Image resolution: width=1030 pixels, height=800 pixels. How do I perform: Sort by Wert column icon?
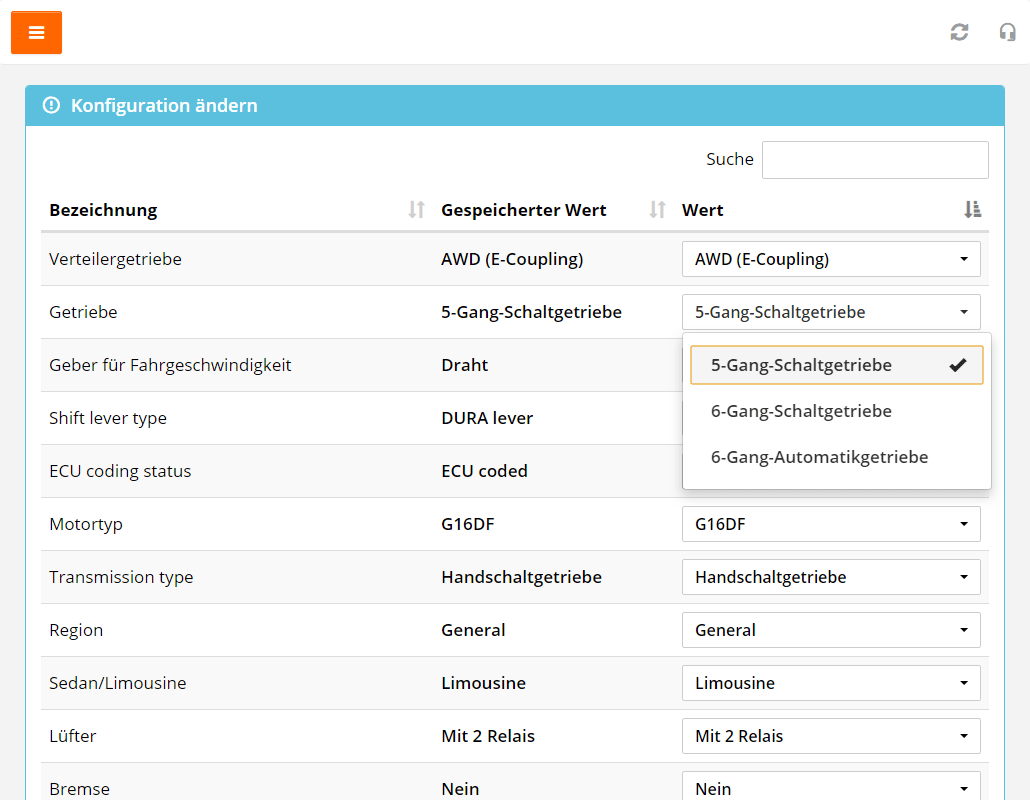tap(972, 210)
